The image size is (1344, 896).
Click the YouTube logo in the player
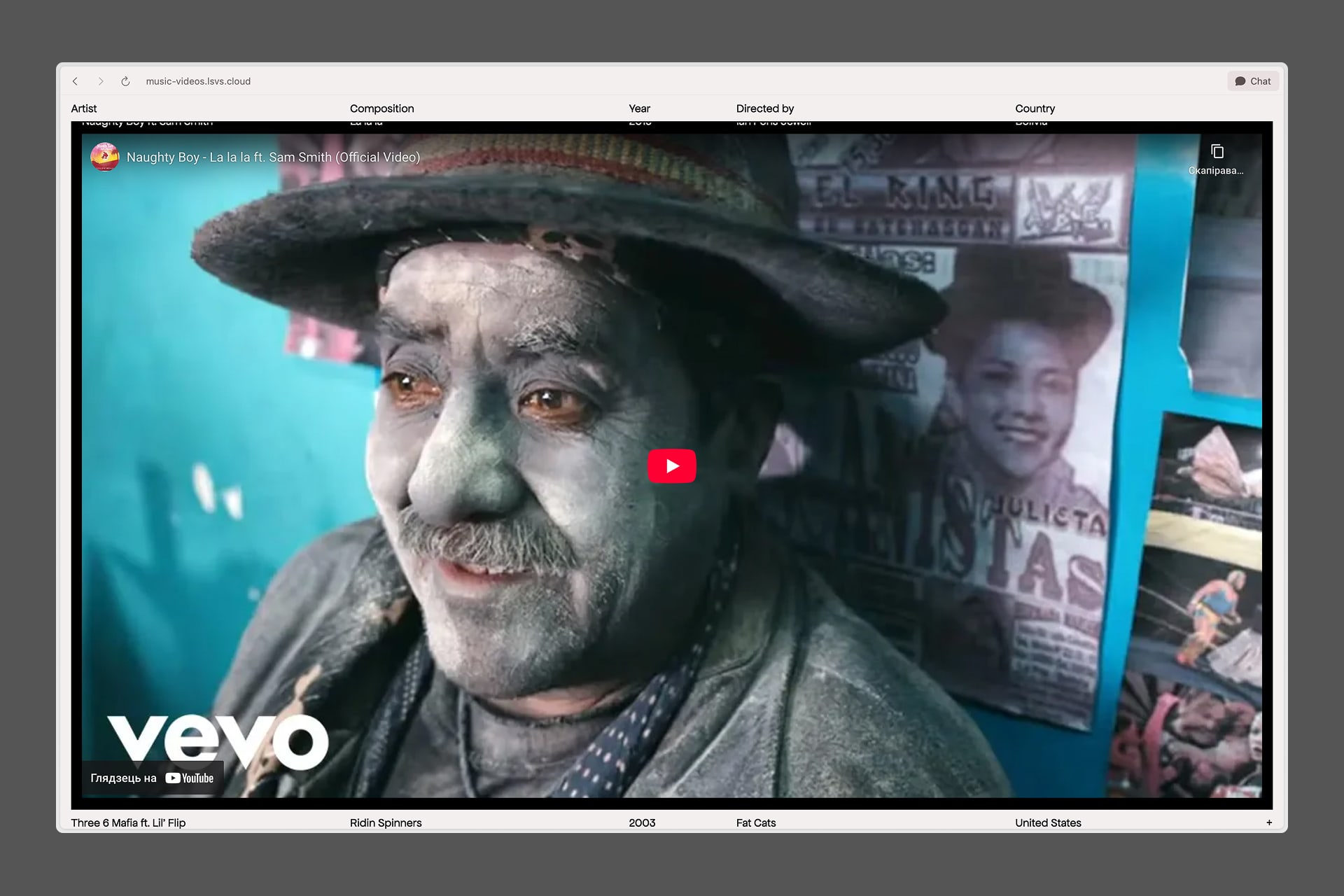tap(190, 778)
